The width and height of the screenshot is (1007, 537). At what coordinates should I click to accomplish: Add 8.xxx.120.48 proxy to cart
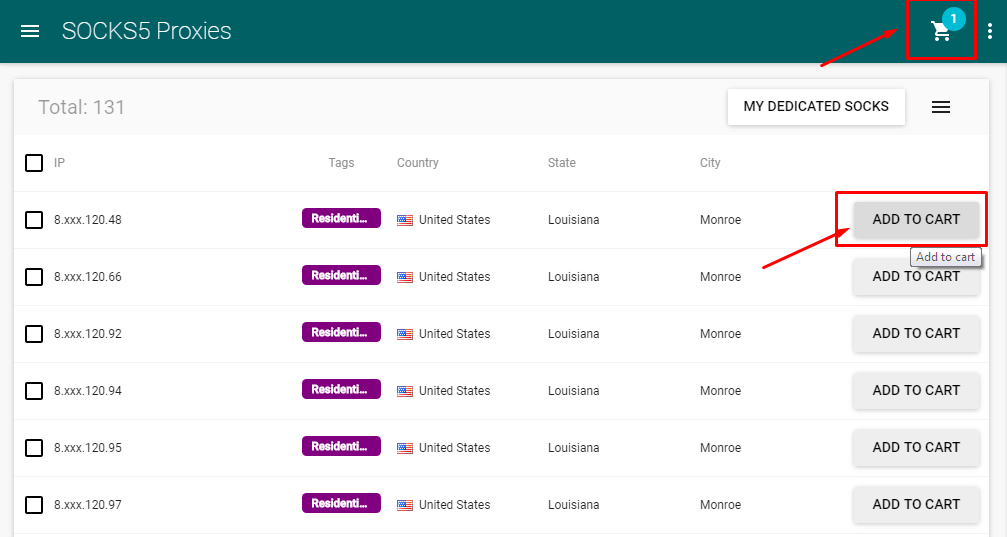(x=916, y=220)
